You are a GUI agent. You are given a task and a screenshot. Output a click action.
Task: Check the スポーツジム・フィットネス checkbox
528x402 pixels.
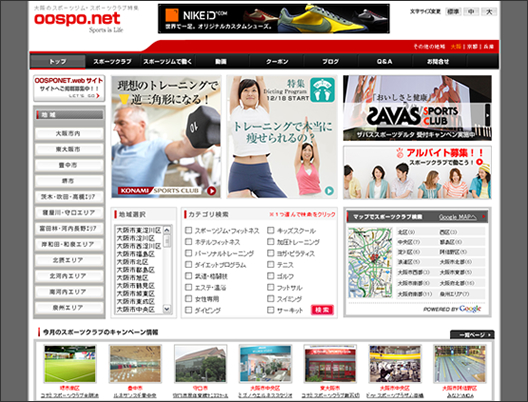(189, 230)
